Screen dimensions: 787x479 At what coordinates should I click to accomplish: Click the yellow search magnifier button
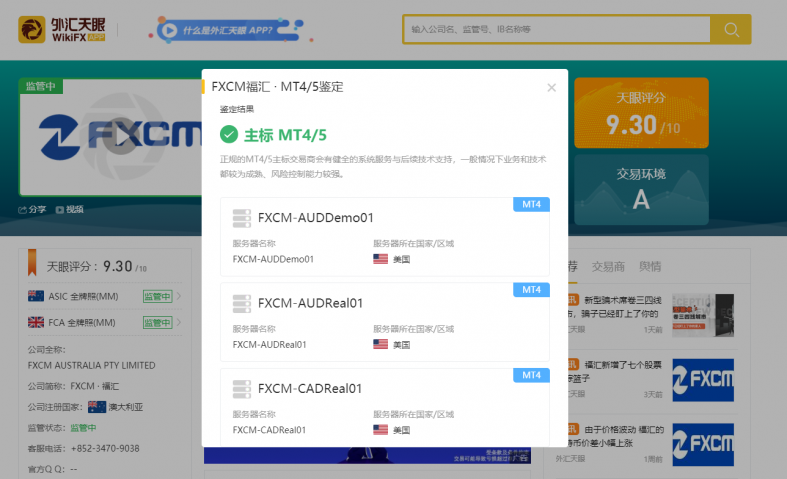pos(731,30)
